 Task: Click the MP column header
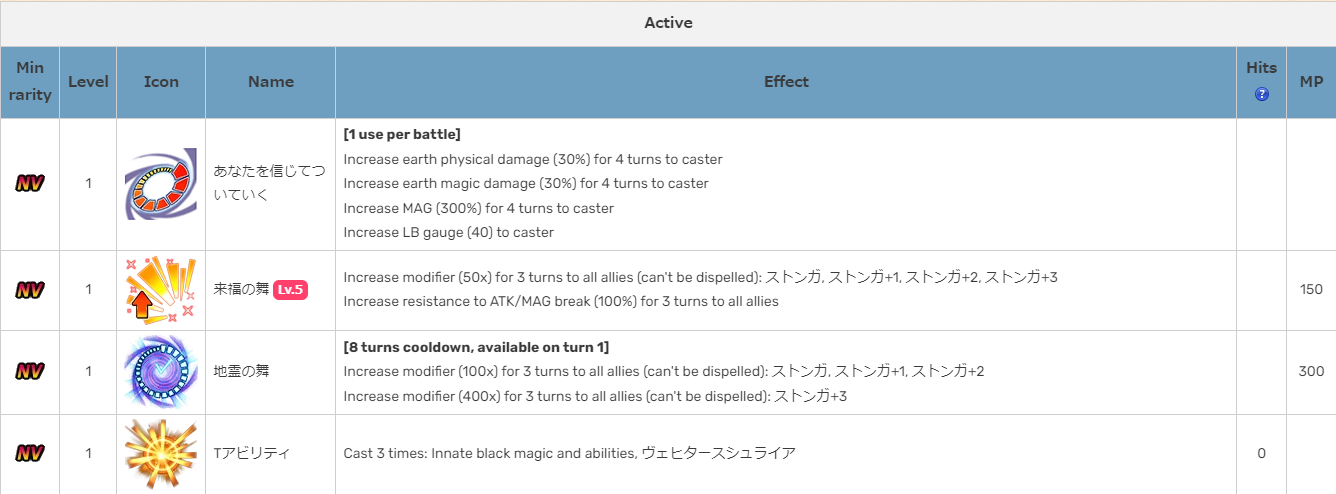tap(1311, 81)
